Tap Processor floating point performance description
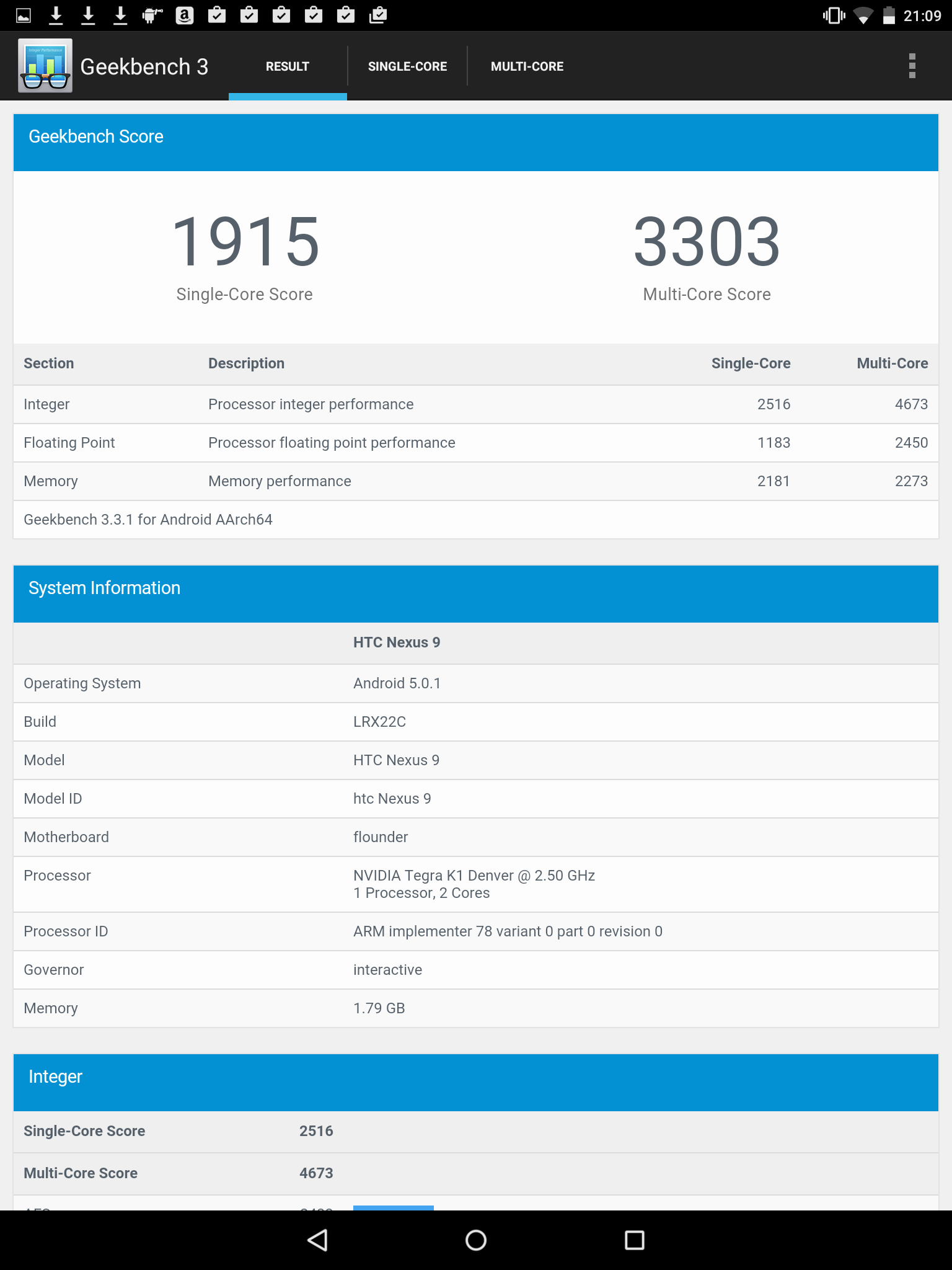 (x=332, y=443)
